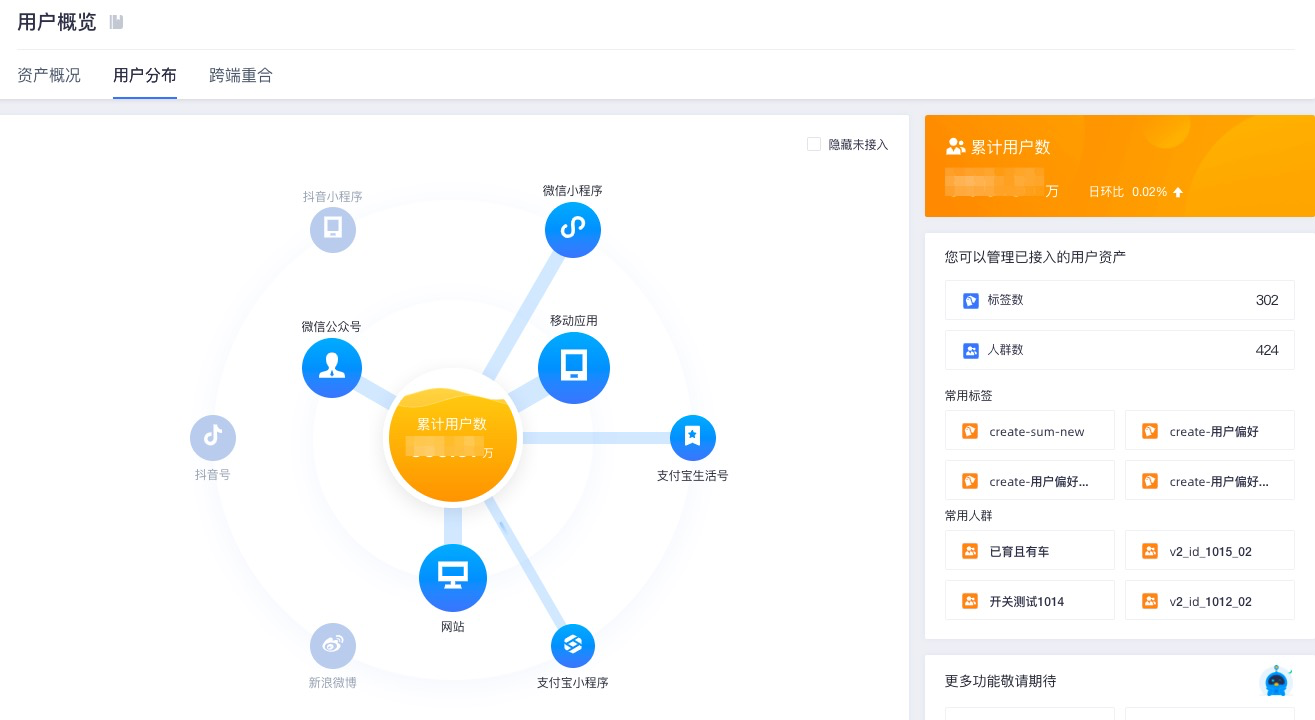Click the 更多功能敬请期待 heading
This screenshot has height=720, width=1315.
click(1001, 681)
